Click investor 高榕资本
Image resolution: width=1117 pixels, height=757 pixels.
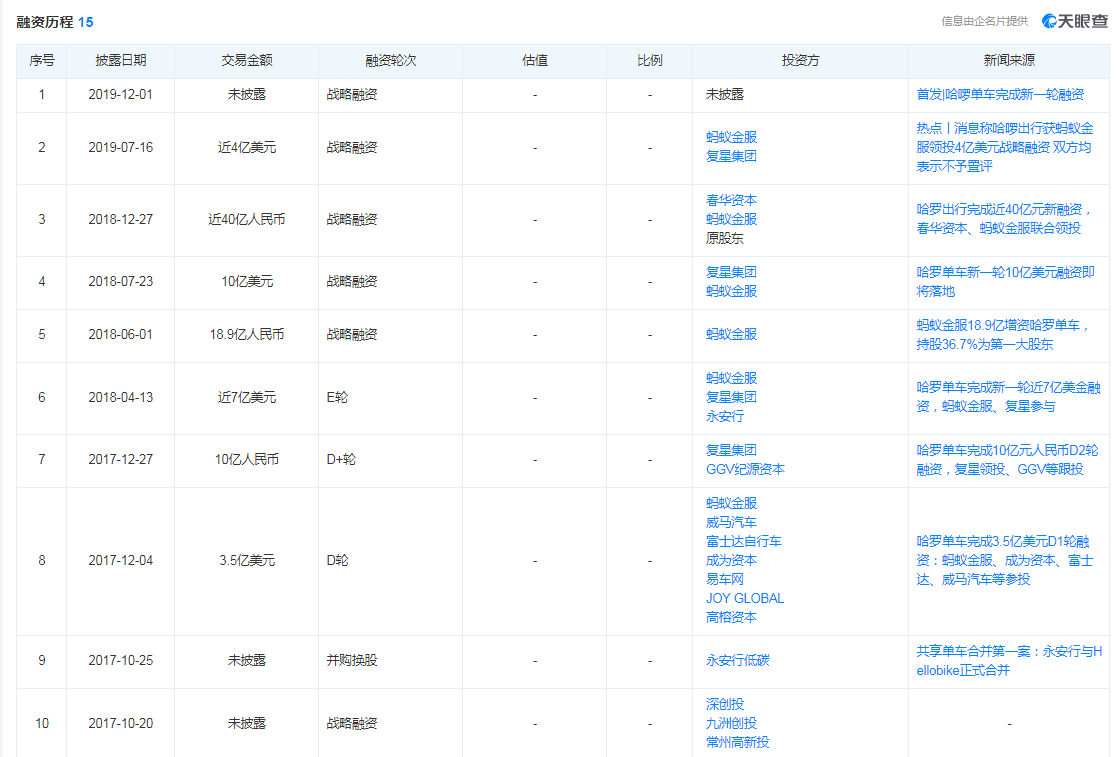coord(731,617)
